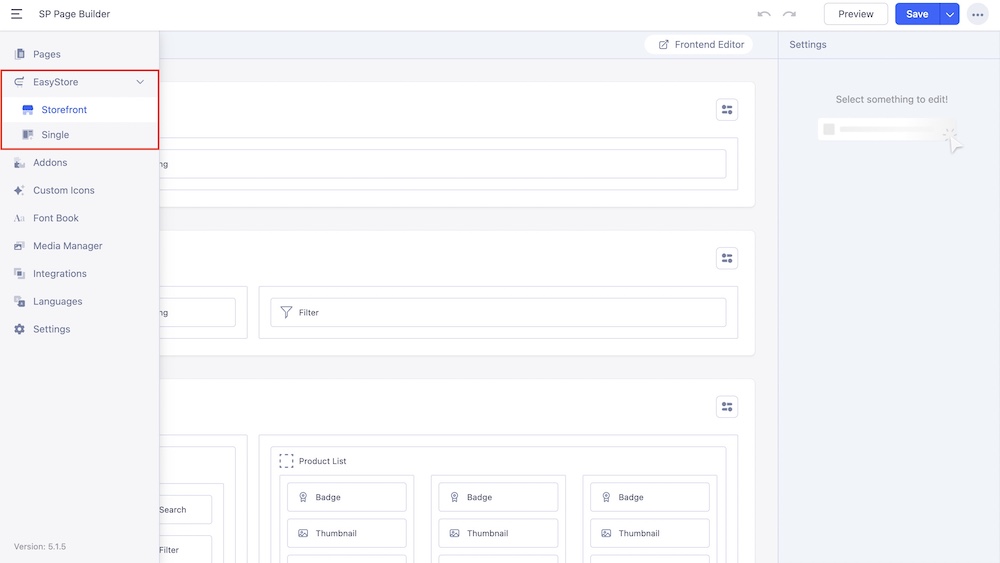Open Pages in the sidebar
This screenshot has width=1000, height=563.
point(46,54)
